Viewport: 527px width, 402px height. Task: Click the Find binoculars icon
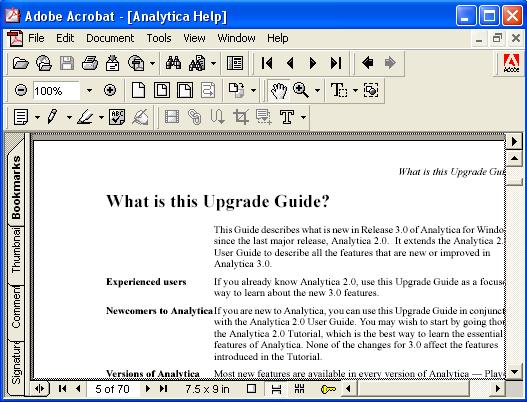173,63
